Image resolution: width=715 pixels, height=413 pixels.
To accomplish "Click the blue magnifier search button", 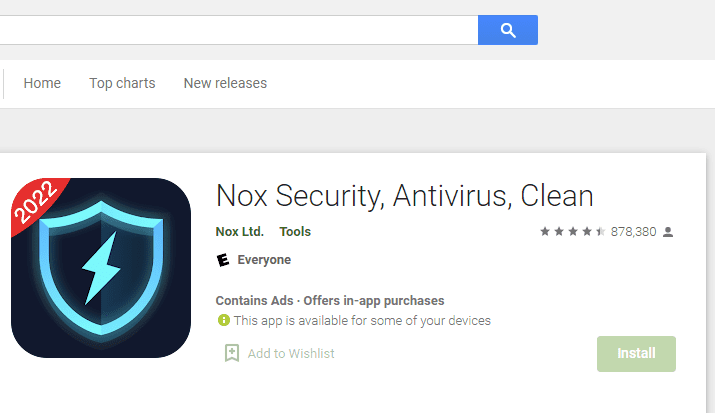I will click(x=508, y=30).
